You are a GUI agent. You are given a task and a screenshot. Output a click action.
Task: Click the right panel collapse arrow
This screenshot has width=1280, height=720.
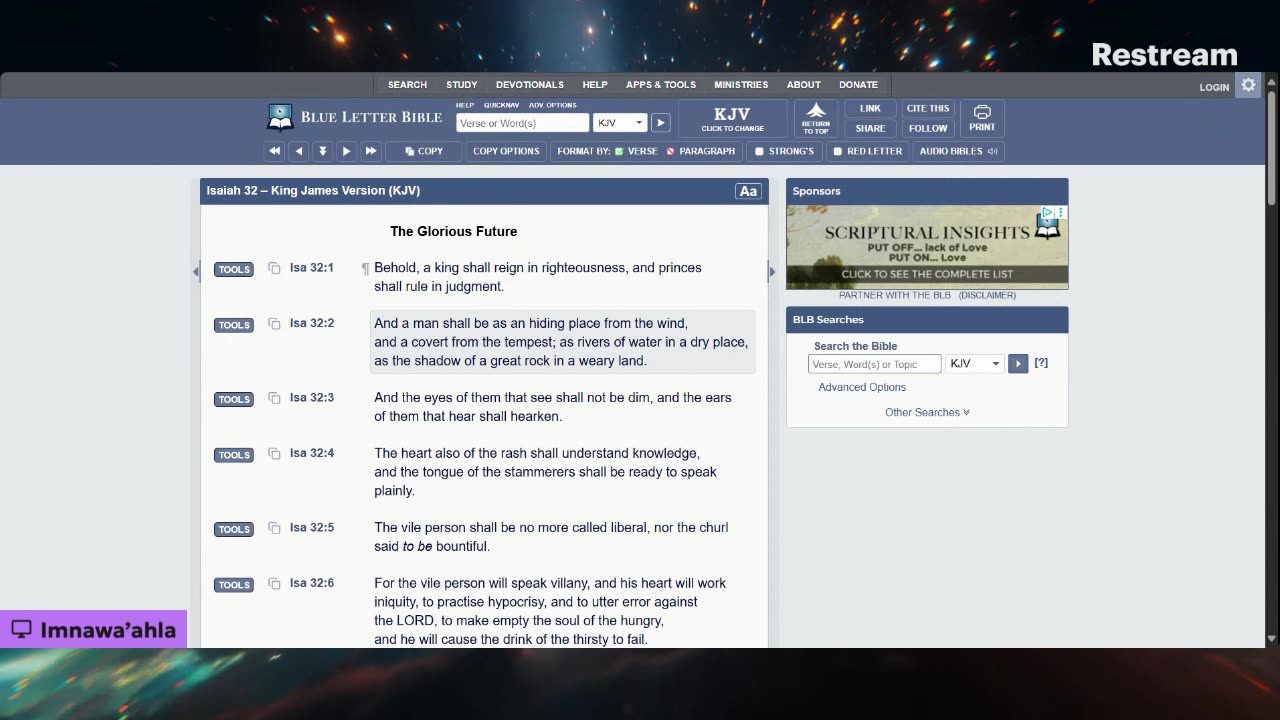point(771,271)
